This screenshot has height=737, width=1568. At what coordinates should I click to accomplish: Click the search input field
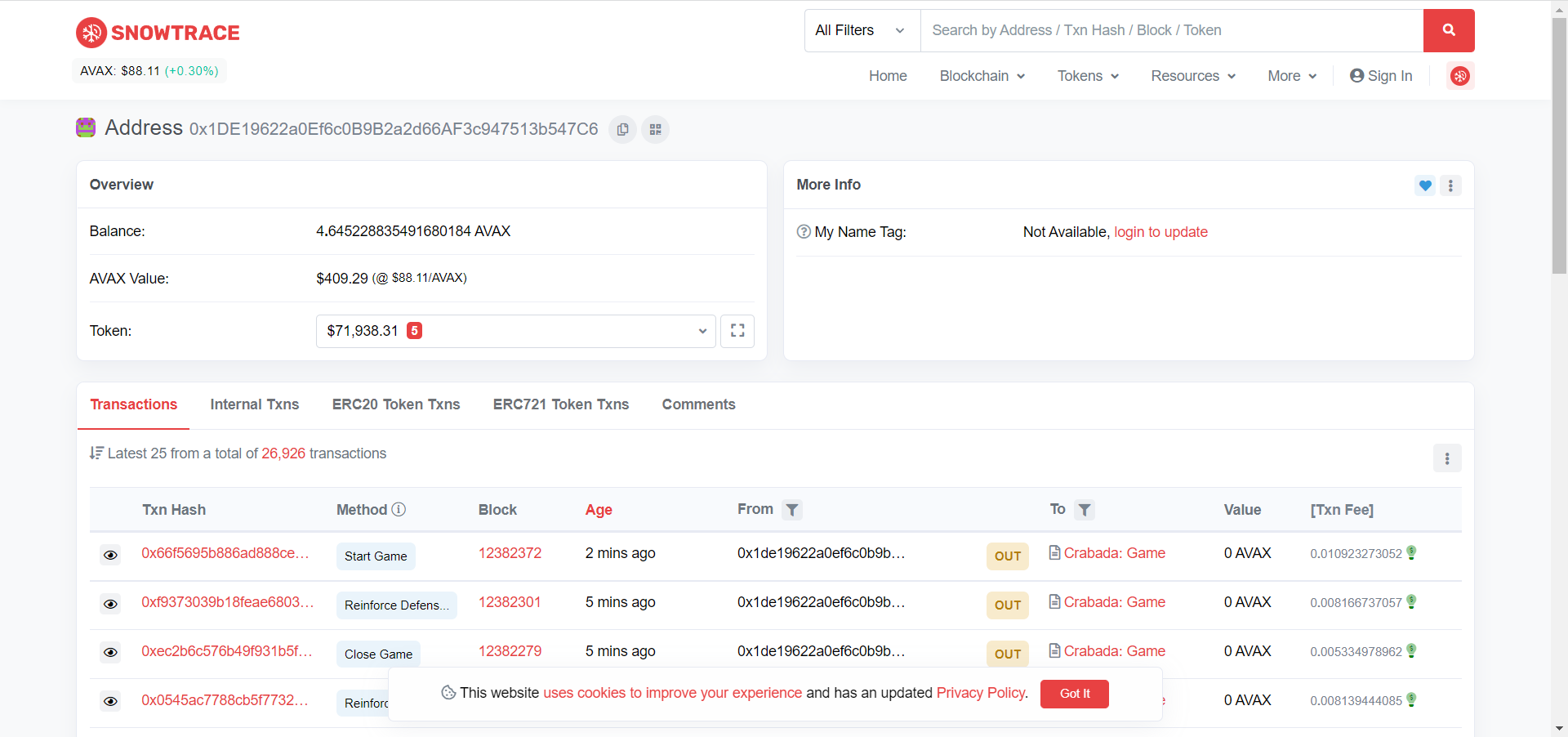coord(1172,30)
